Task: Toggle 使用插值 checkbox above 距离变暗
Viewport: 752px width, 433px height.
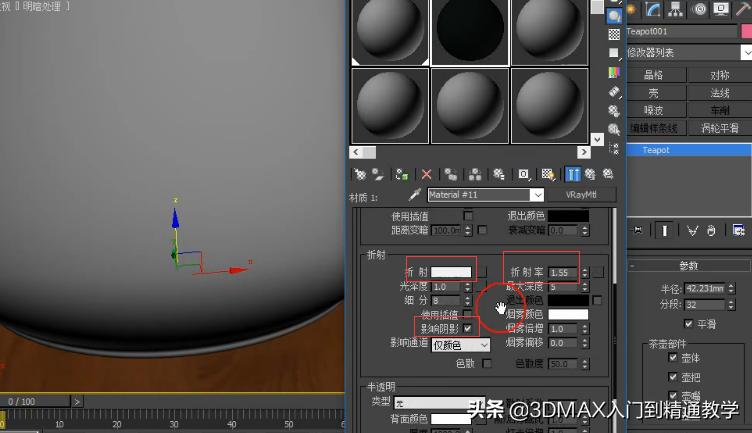Action: (x=468, y=216)
